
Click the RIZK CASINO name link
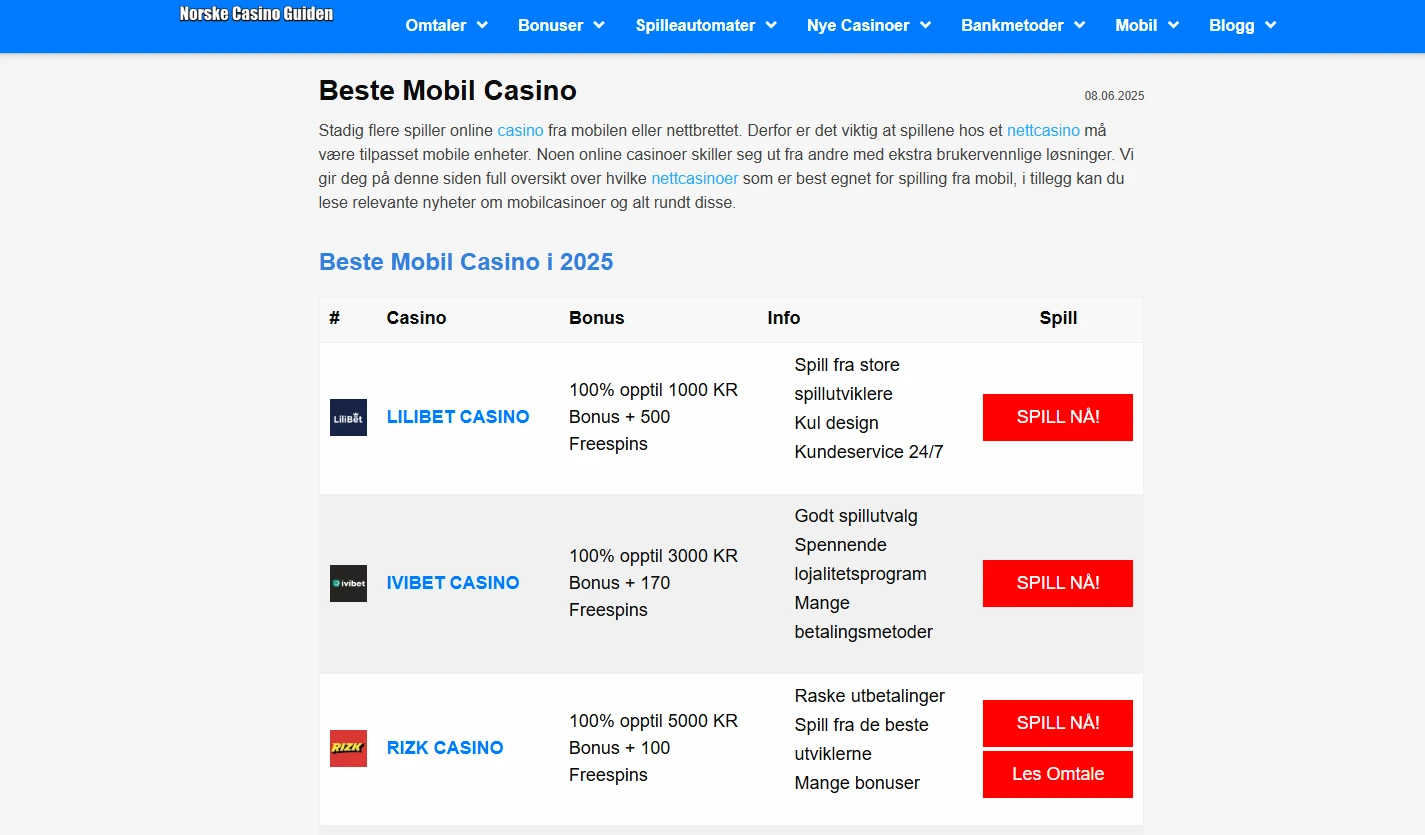click(x=445, y=748)
